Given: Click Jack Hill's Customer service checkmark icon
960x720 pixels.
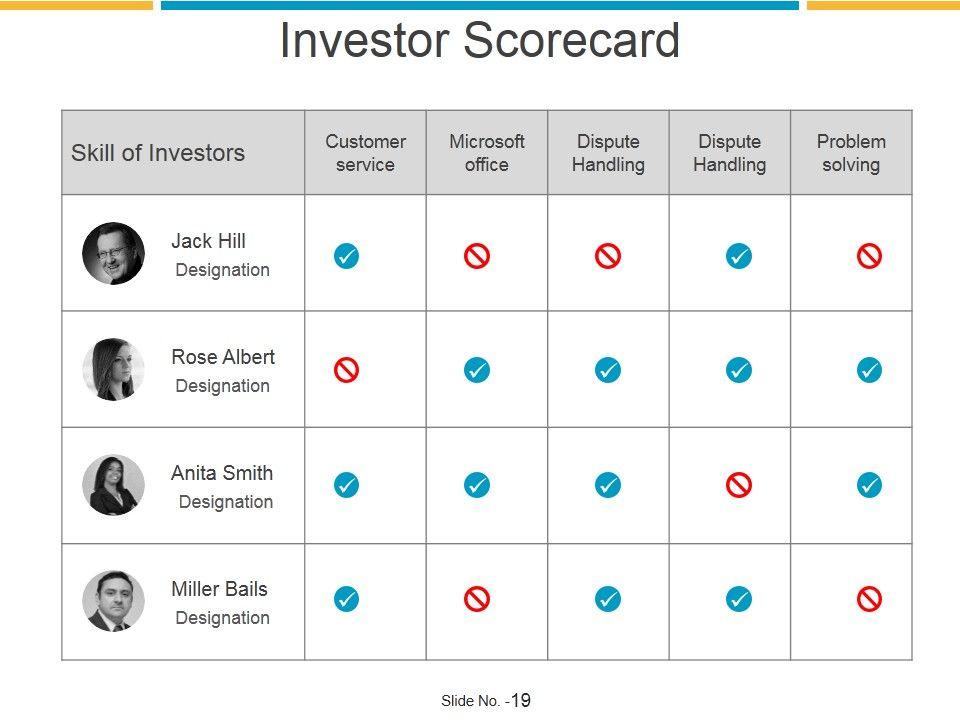Looking at the screenshot, I should point(346,256).
